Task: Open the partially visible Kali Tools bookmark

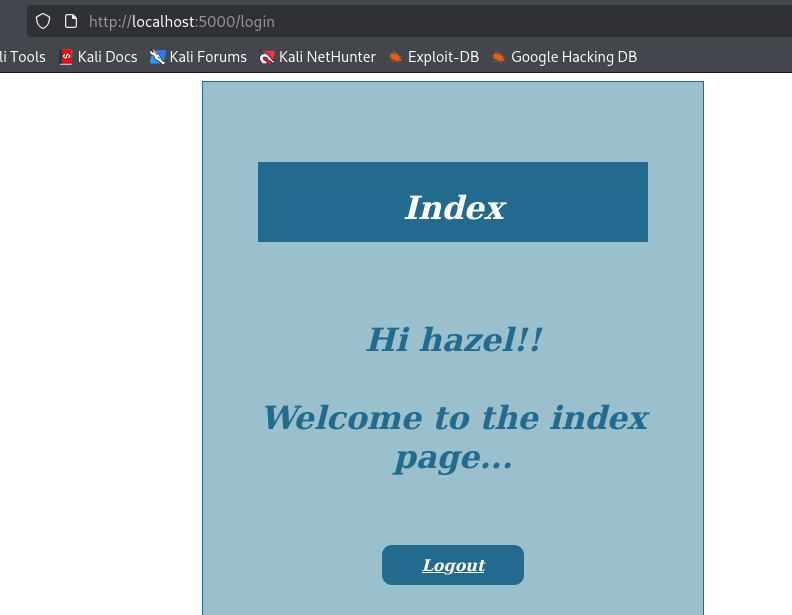Action: pos(22,57)
